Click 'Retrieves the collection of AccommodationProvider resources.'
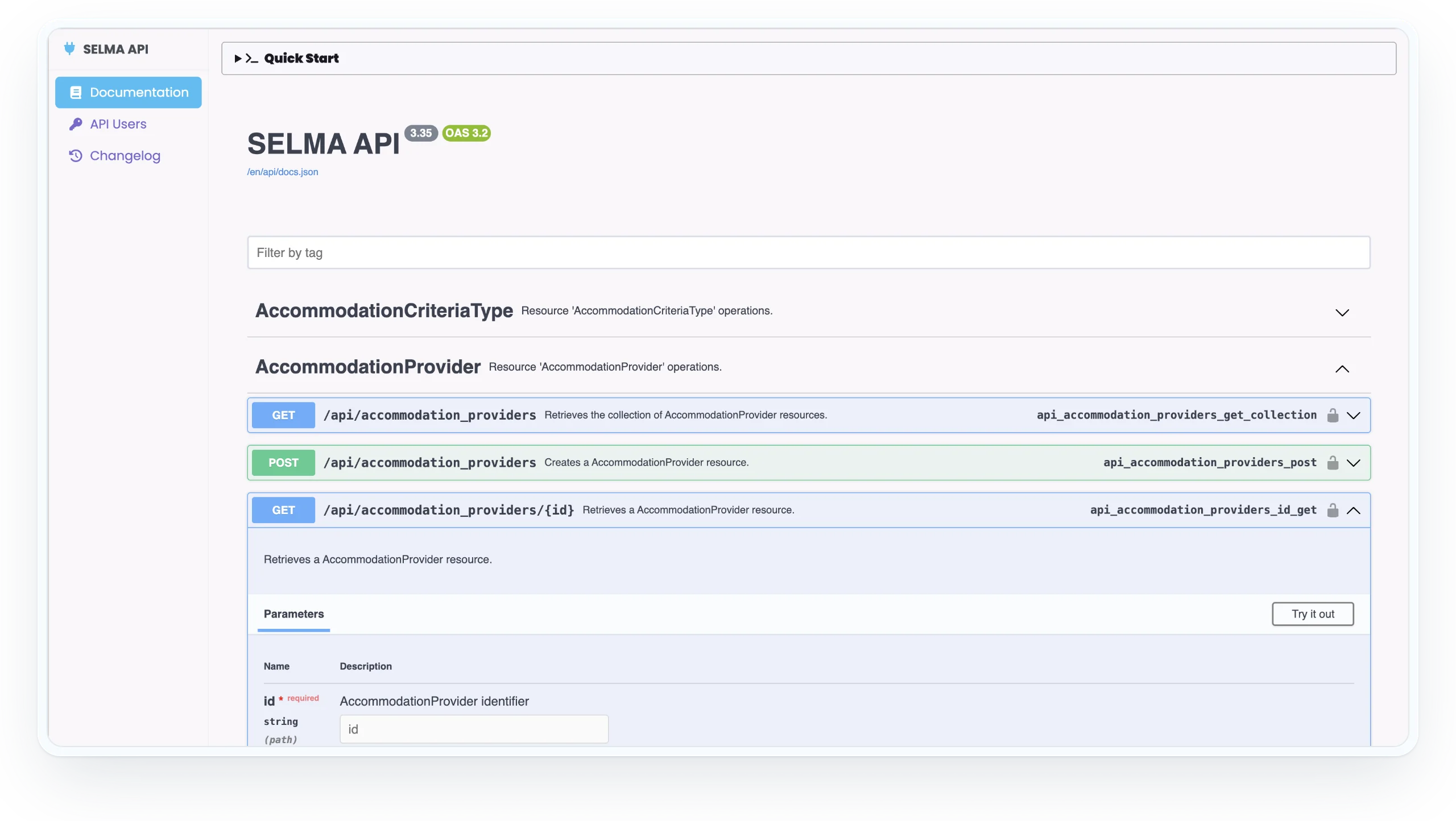The height and width of the screenshot is (821, 1456). click(686, 416)
